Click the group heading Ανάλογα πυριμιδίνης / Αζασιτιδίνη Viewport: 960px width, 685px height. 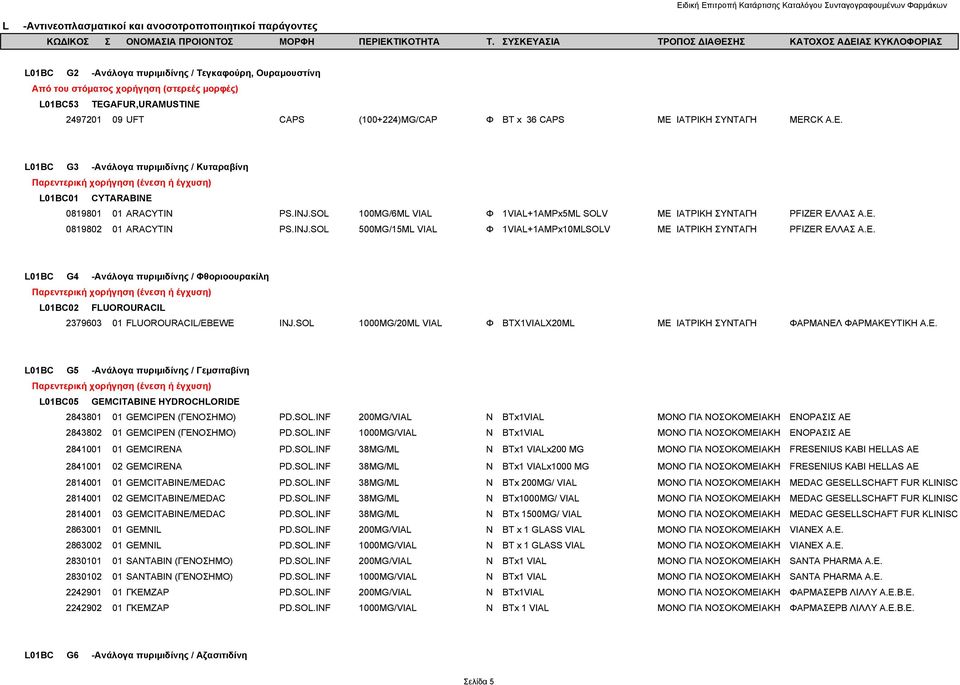pos(169,655)
